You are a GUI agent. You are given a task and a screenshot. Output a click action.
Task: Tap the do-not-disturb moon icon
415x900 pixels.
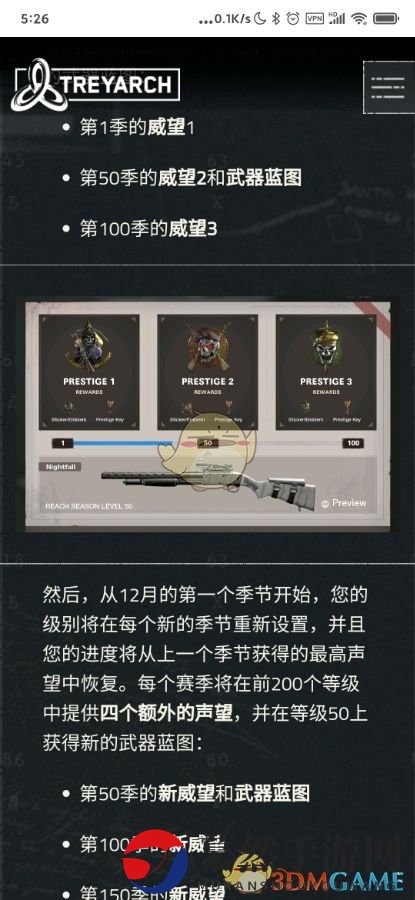[x=259, y=18]
